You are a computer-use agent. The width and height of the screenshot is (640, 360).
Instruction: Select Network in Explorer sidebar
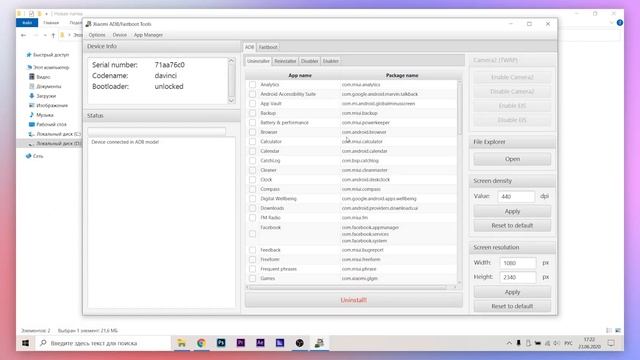click(35, 156)
